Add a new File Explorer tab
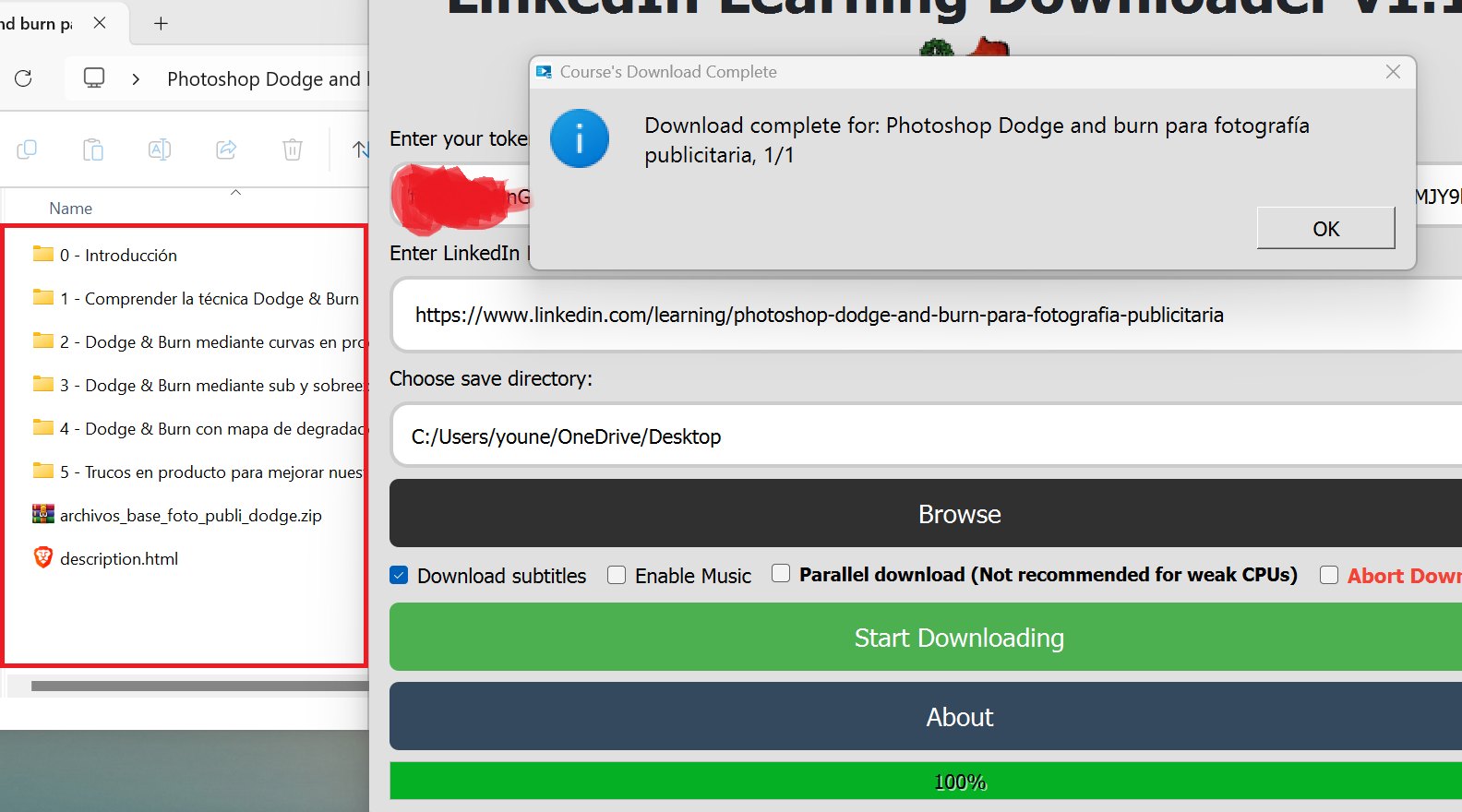The image size is (1462, 812). pyautogui.click(x=161, y=23)
